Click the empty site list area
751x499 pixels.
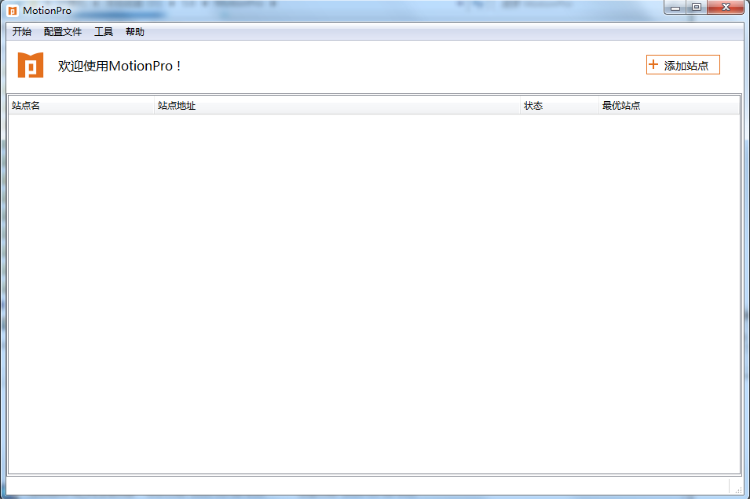pos(375,290)
